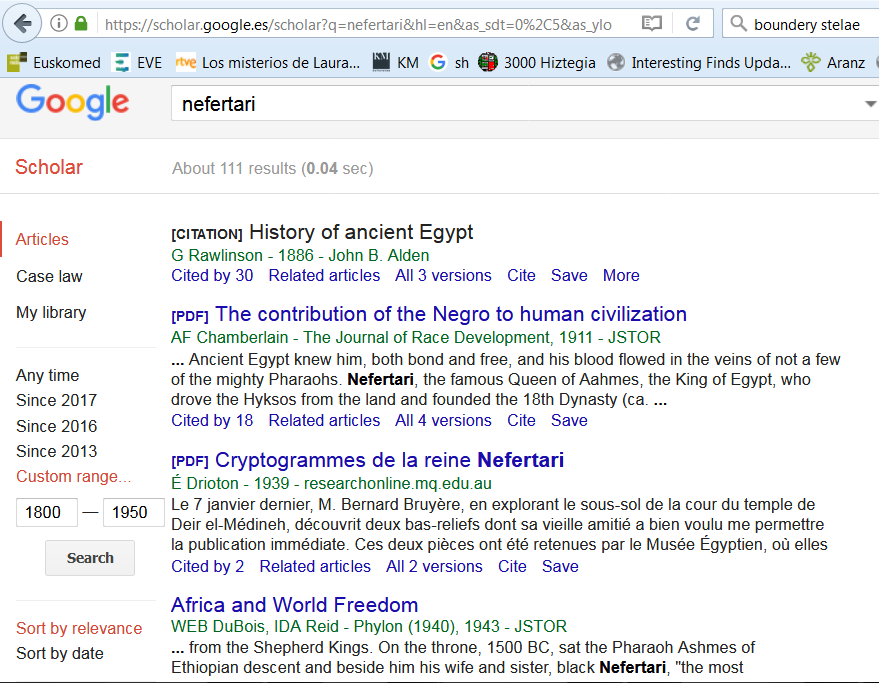Open 'Cited by 18' link
This screenshot has width=879, height=683.
tap(212, 420)
